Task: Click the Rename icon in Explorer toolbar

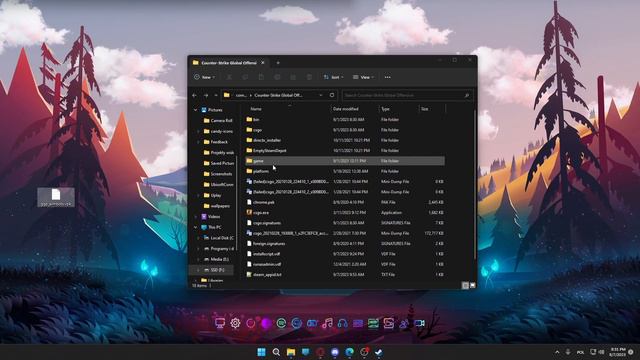Action: (277, 77)
